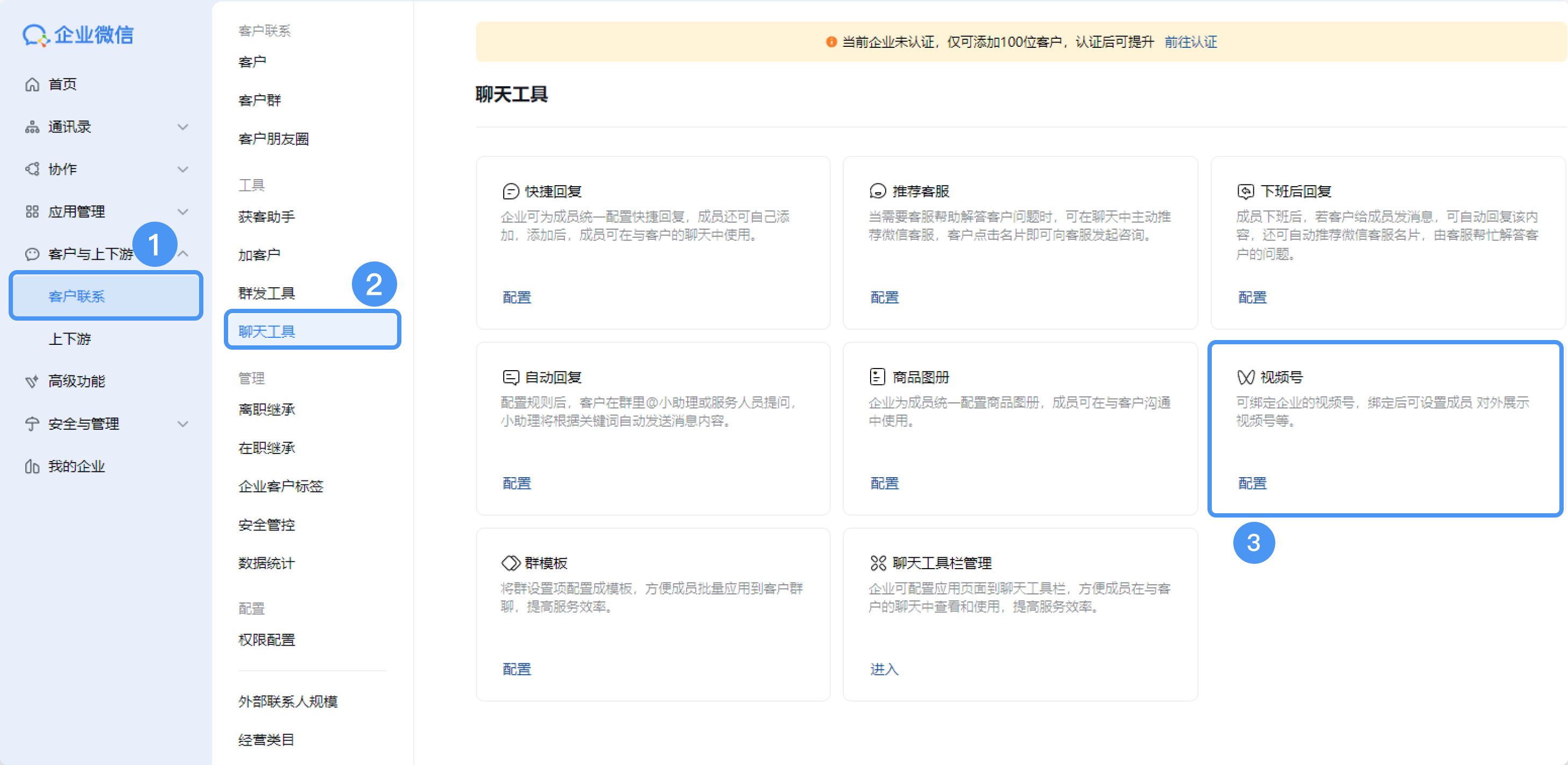
Task: Click the 聊天工具栏管理 card icon
Action: (877, 563)
